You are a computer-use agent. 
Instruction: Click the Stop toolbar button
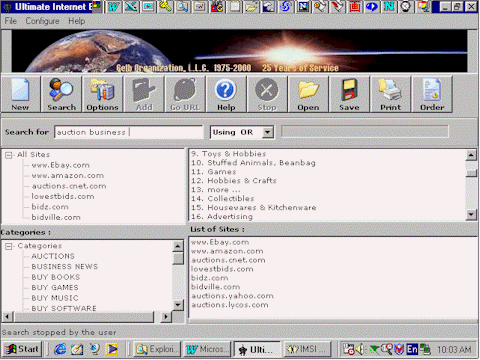click(267, 94)
